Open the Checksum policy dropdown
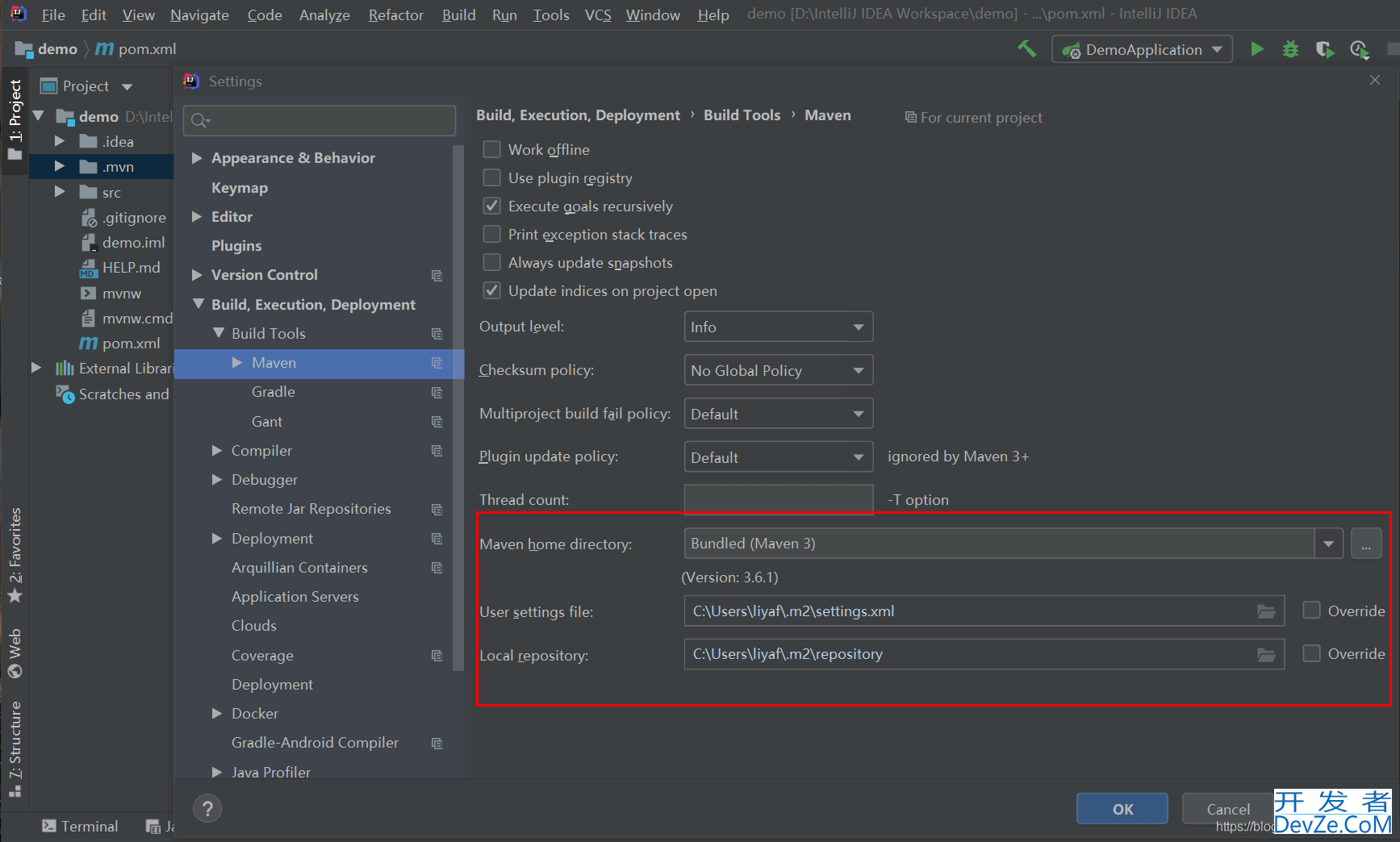This screenshot has height=842, width=1400. point(778,370)
